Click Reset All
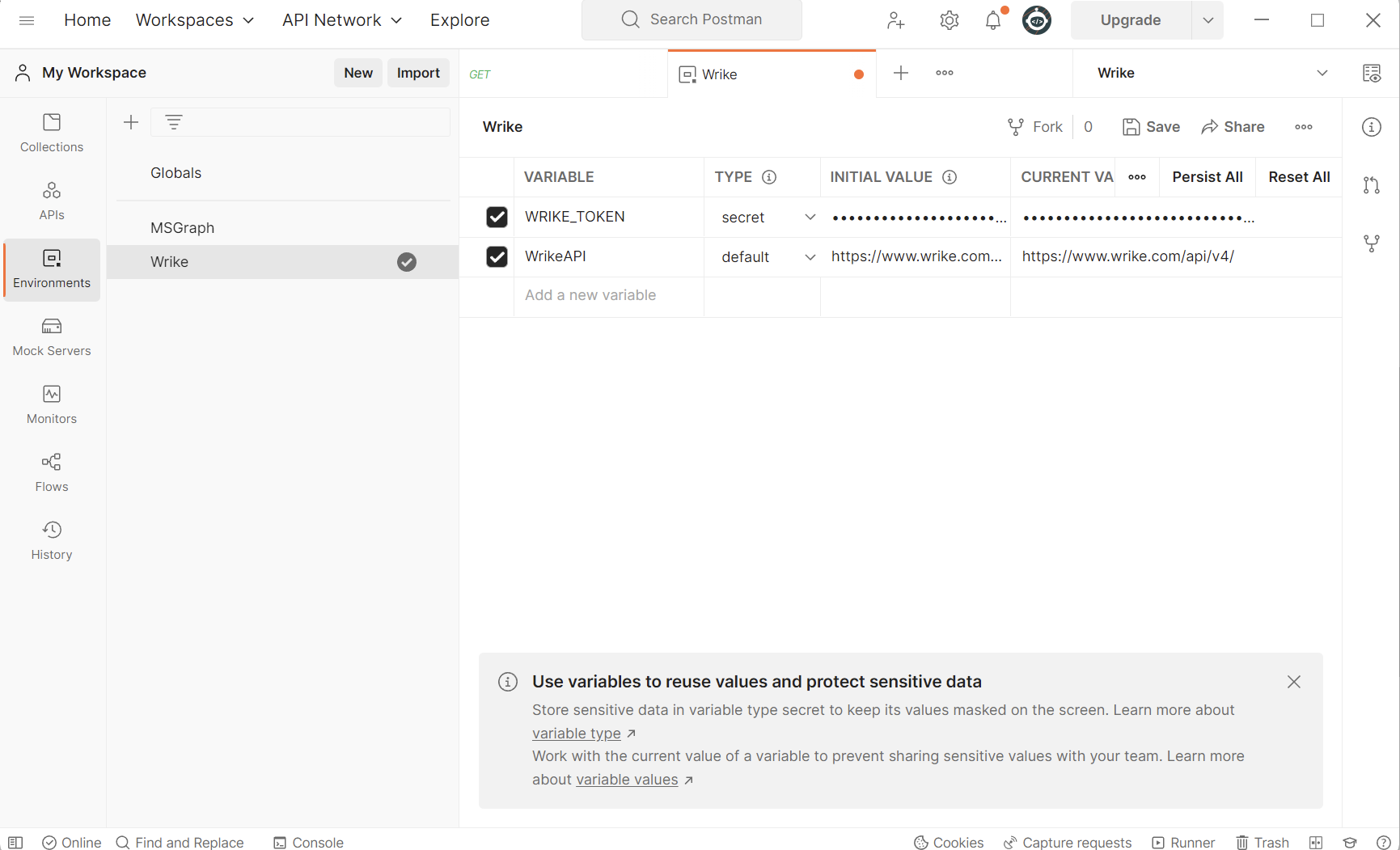 coord(1299,177)
